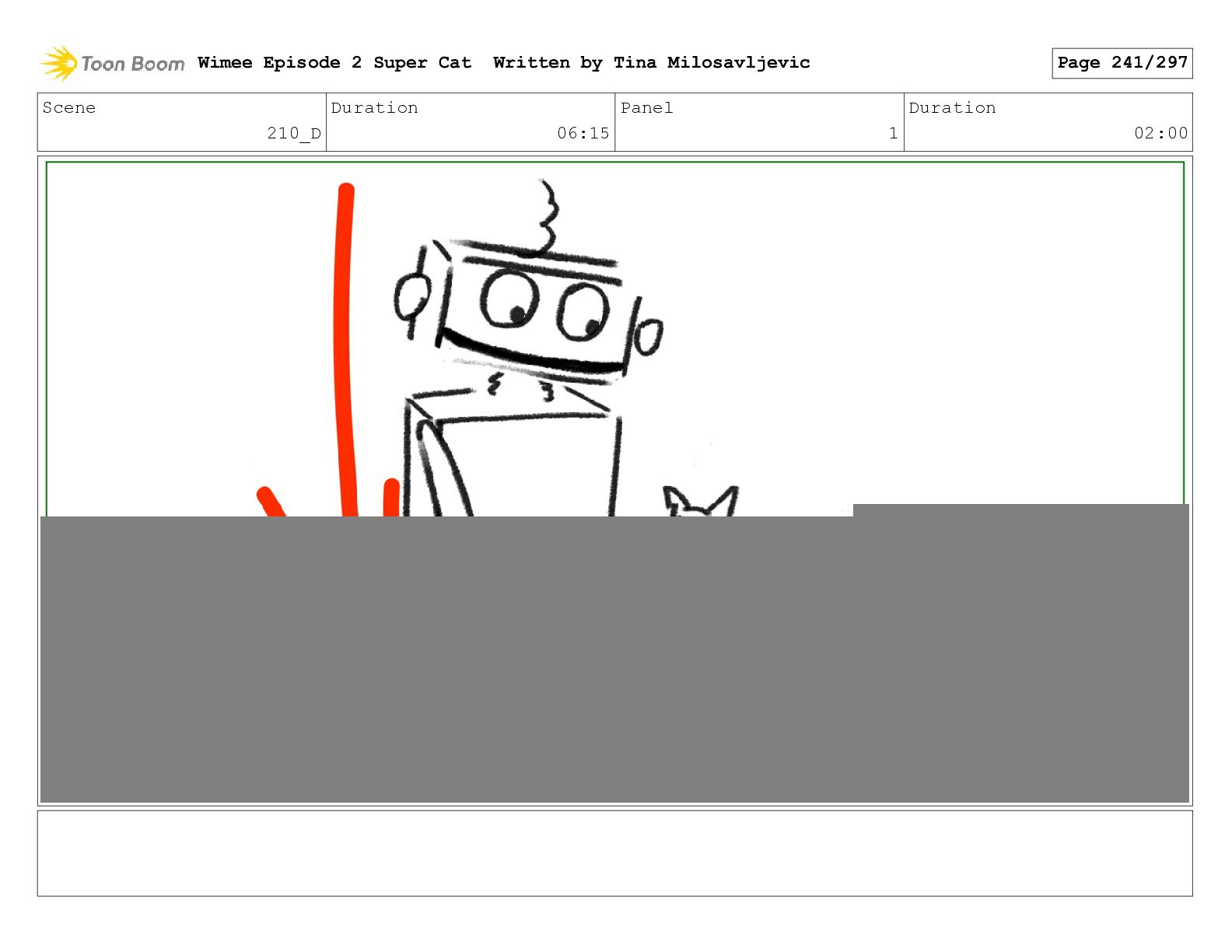The height and width of the screenshot is (952, 1232).
Task: Click the 'Panel' header label
Action: [x=646, y=107]
